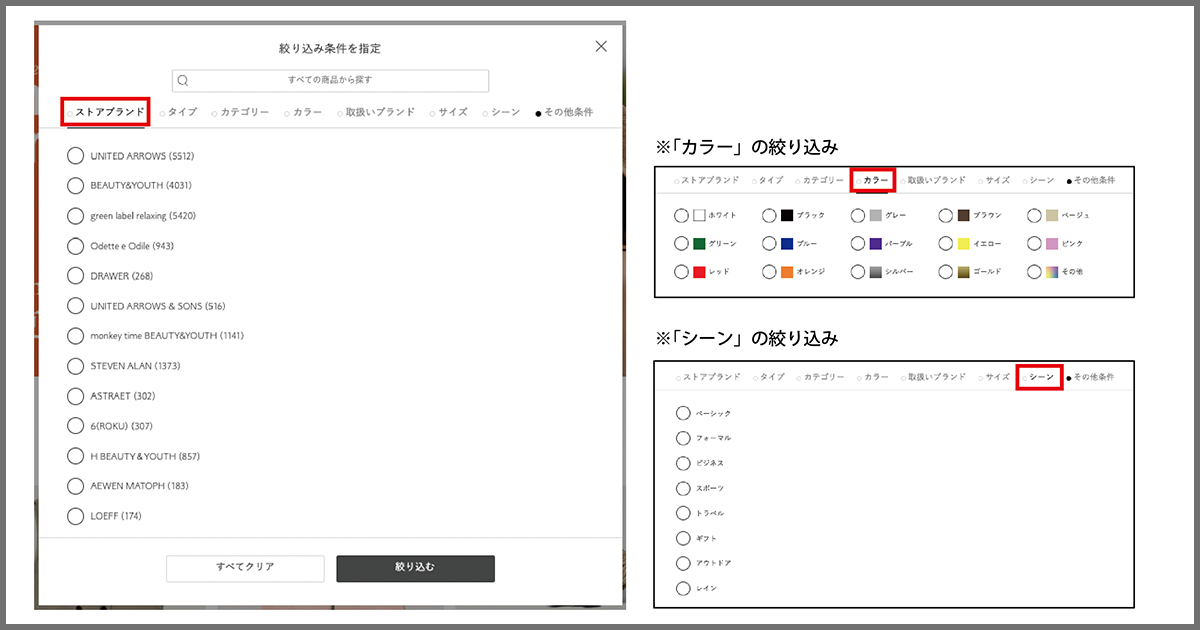The width and height of the screenshot is (1200, 630).
Task: Click the ゴールド gradient swatch
Action: pyautogui.click(x=964, y=271)
